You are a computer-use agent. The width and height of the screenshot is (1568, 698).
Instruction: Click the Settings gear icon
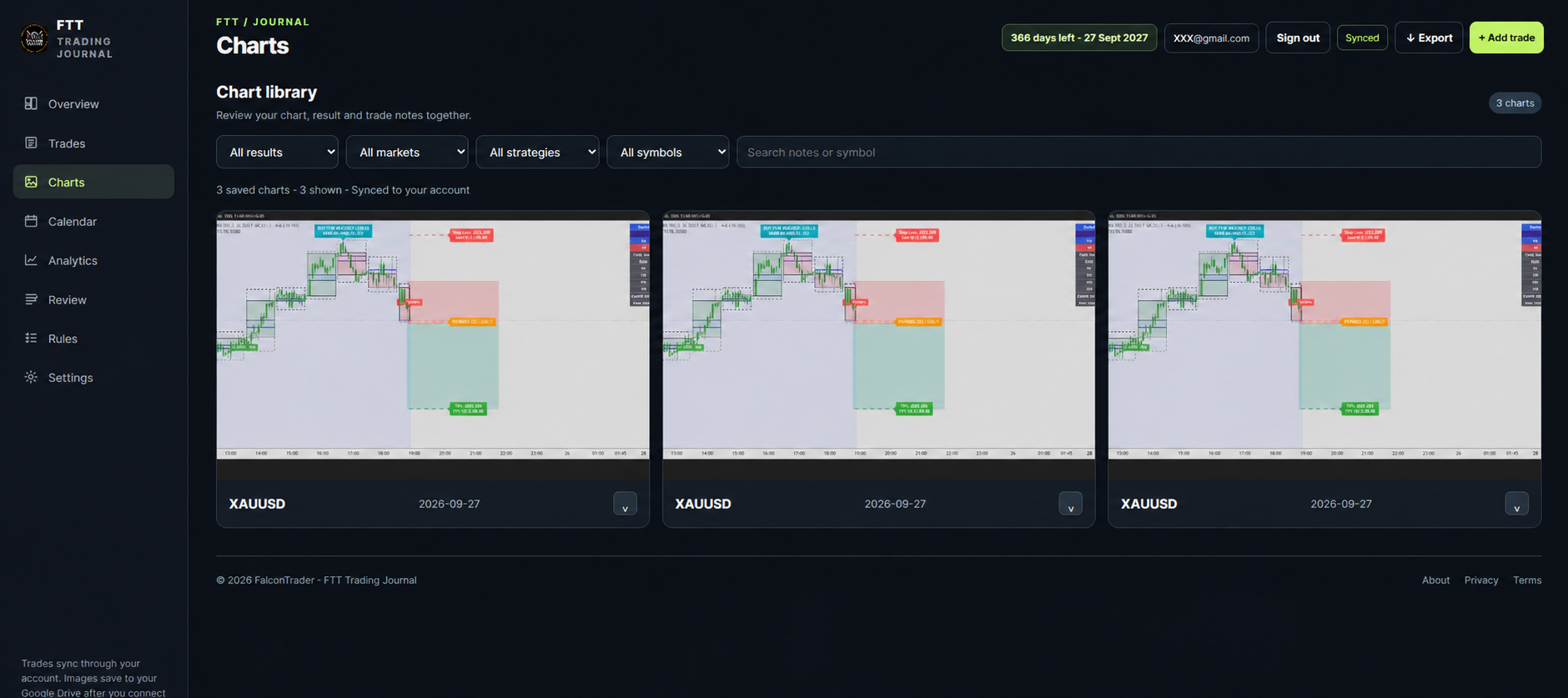point(31,377)
